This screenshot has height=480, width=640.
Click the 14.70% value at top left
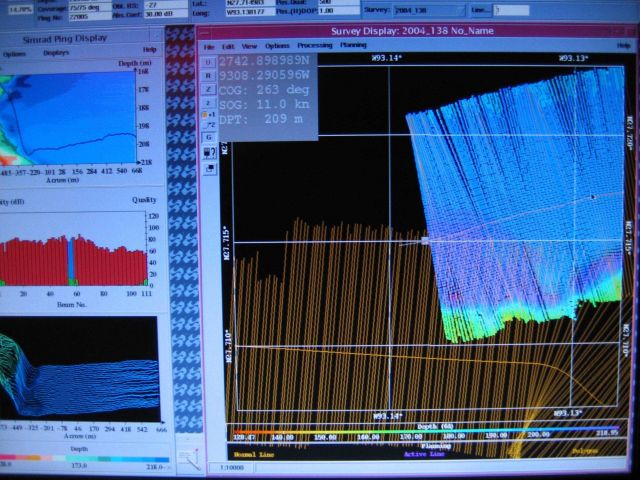[x=20, y=9]
